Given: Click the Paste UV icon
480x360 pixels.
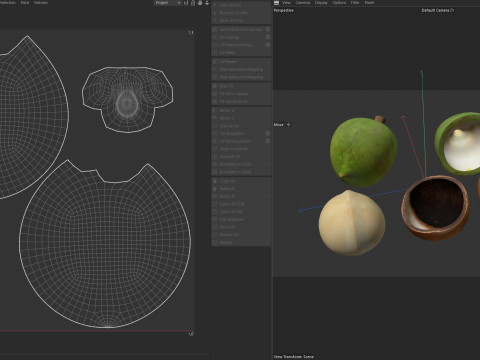Looking at the screenshot, I should [215, 189].
